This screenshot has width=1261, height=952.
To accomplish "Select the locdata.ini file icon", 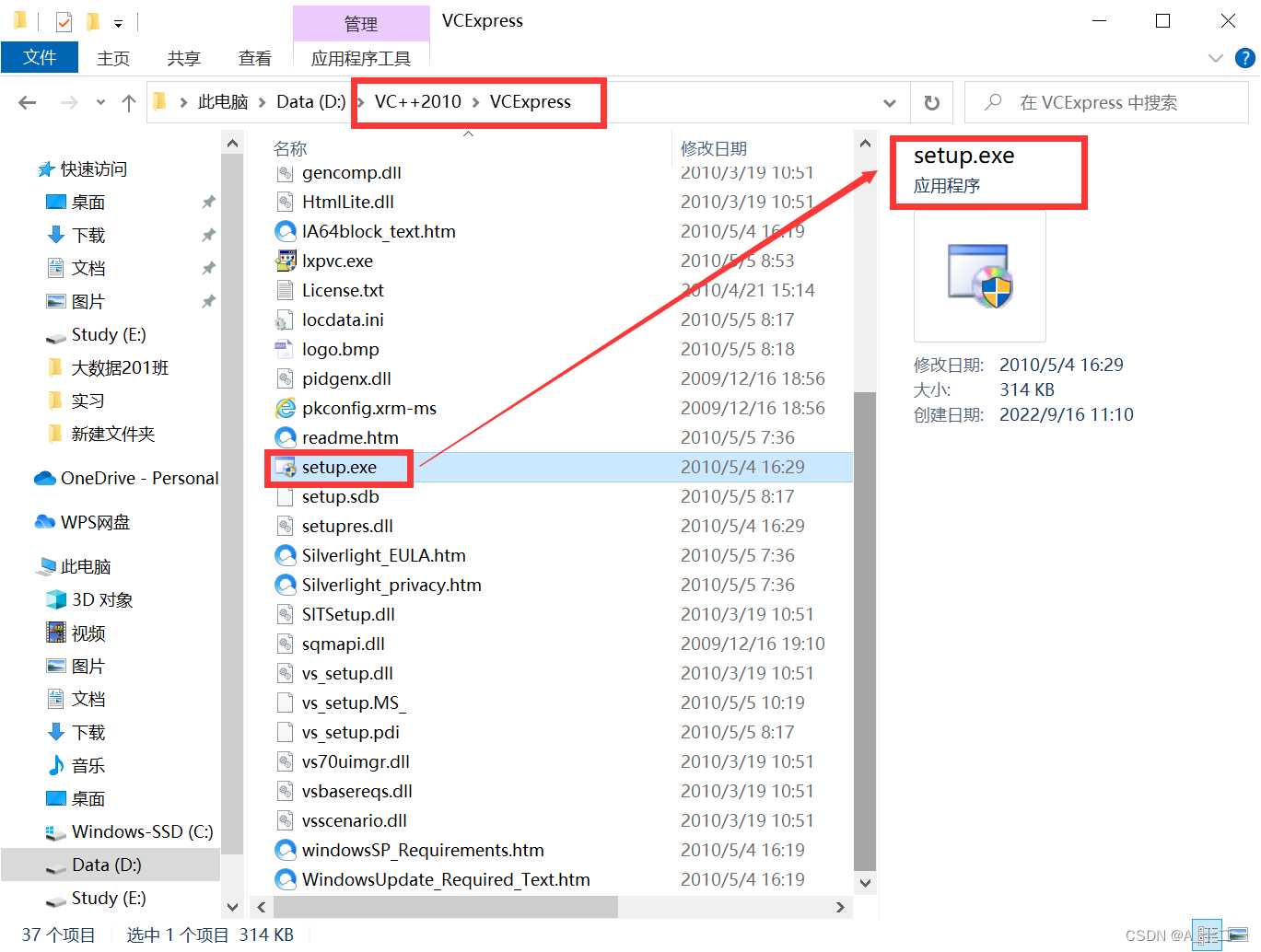I will point(286,319).
